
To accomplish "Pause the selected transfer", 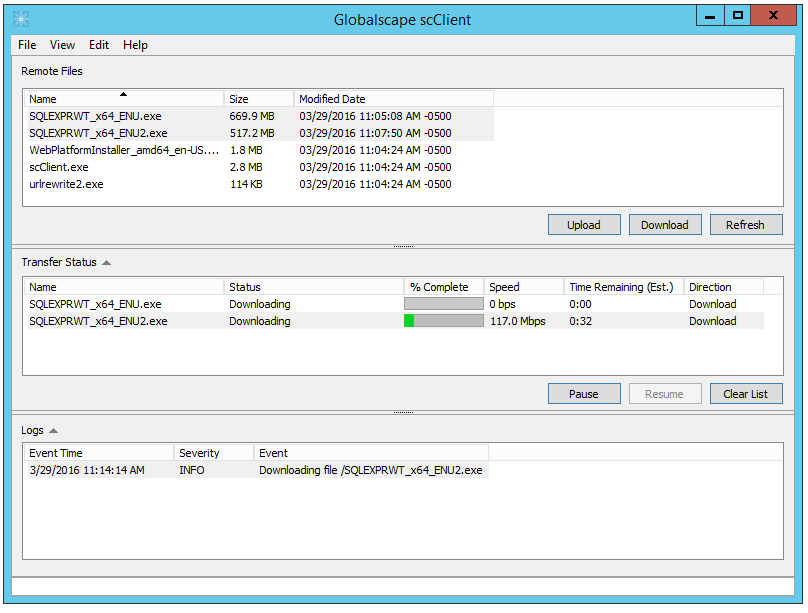I will pyautogui.click(x=584, y=394).
